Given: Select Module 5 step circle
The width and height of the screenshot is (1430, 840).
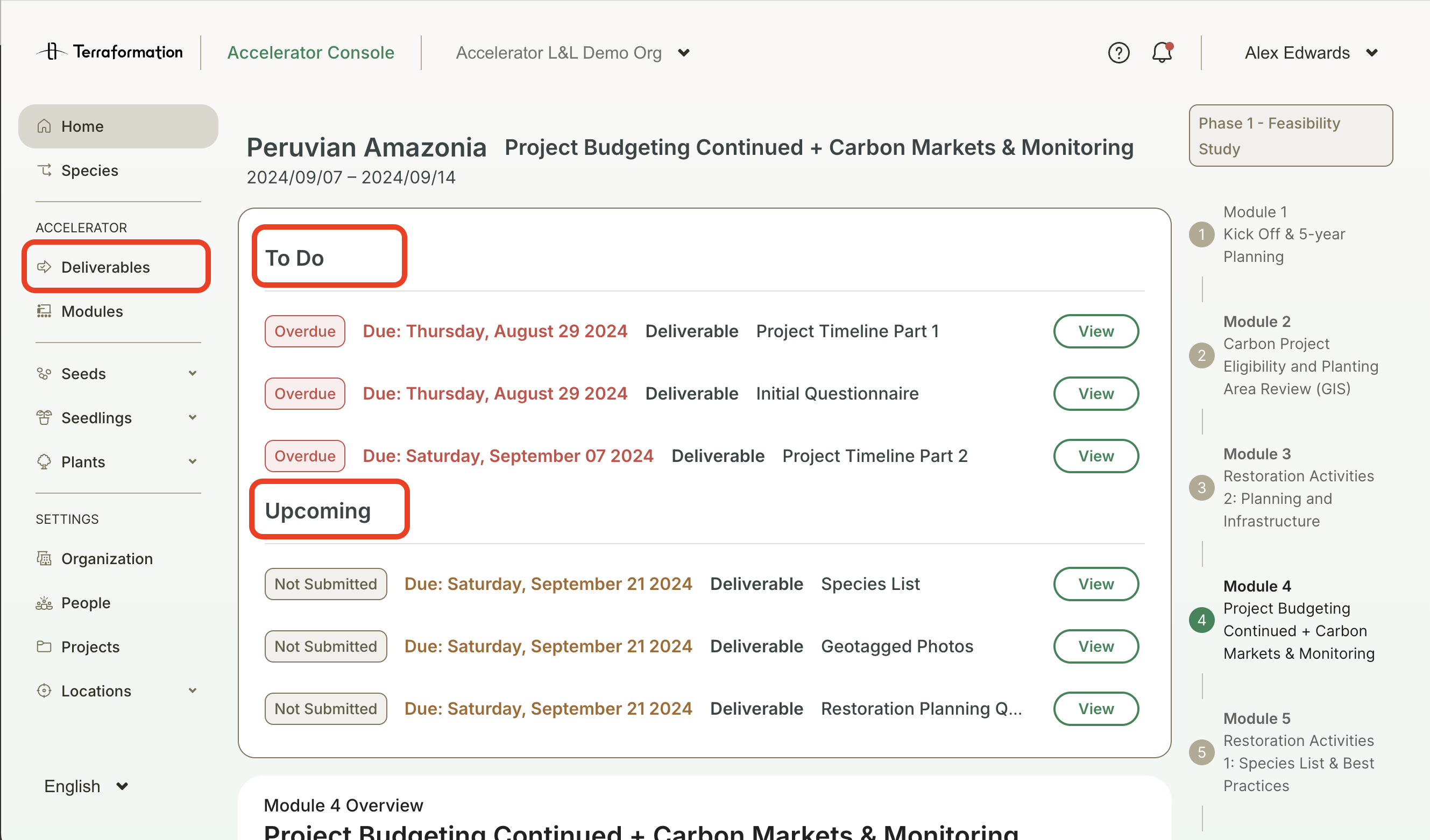Looking at the screenshot, I should pyautogui.click(x=1201, y=752).
